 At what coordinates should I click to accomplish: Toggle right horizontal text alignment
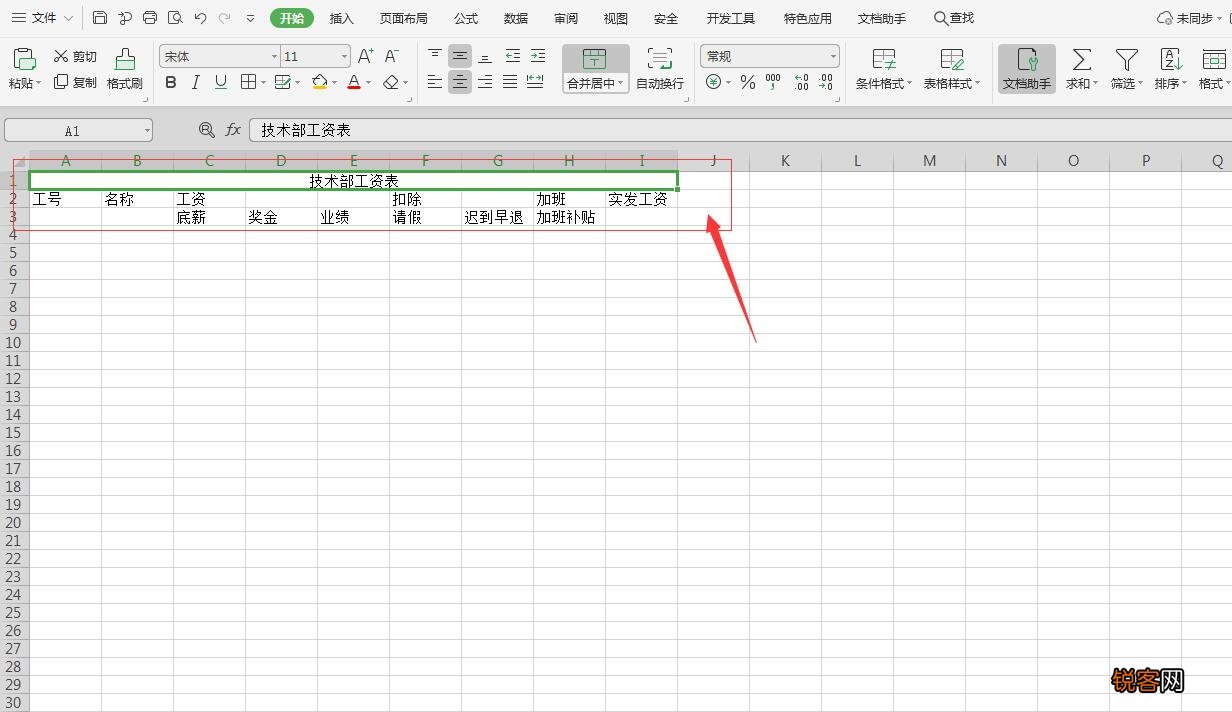[x=485, y=82]
